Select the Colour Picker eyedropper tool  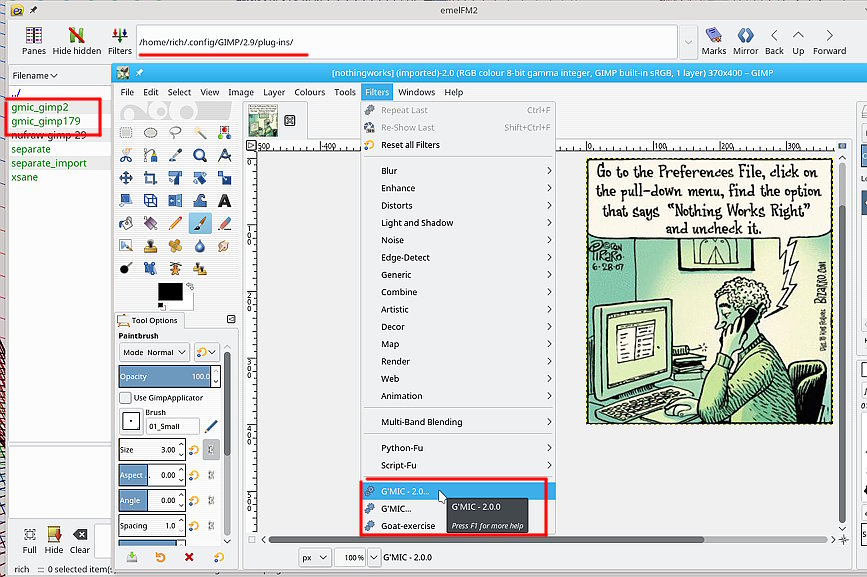click(x=175, y=155)
